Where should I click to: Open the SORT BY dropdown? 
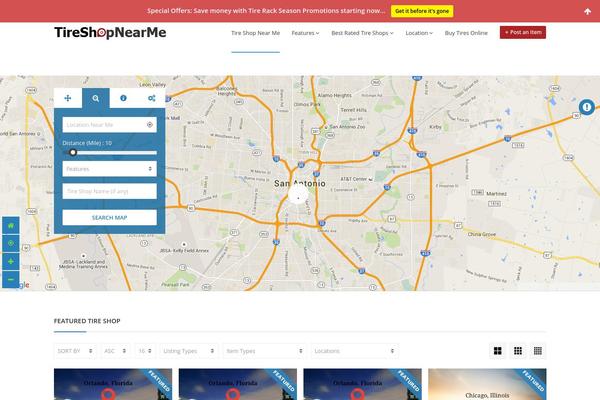click(75, 351)
